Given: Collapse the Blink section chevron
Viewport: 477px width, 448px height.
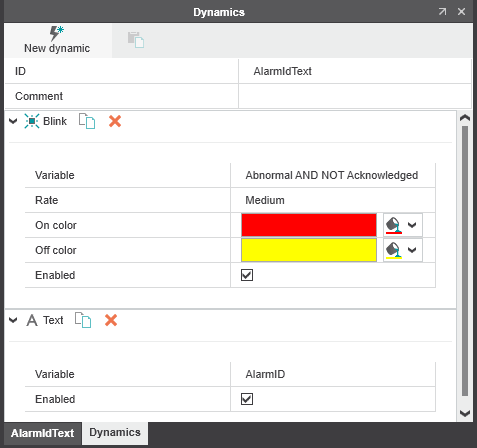Looking at the screenshot, I should [x=13, y=121].
